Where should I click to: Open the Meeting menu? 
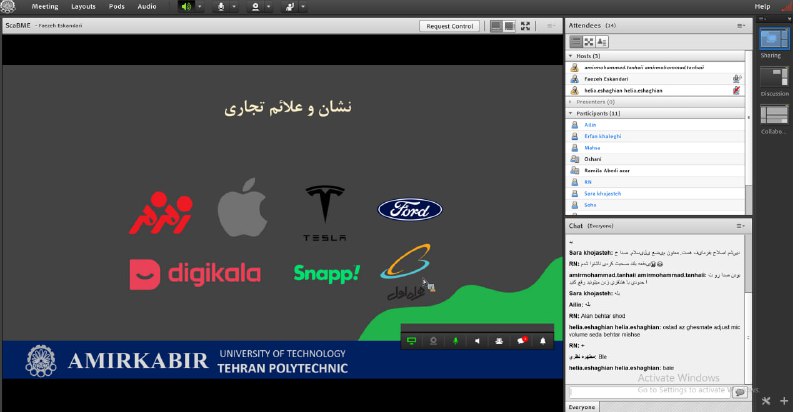pyautogui.click(x=45, y=7)
